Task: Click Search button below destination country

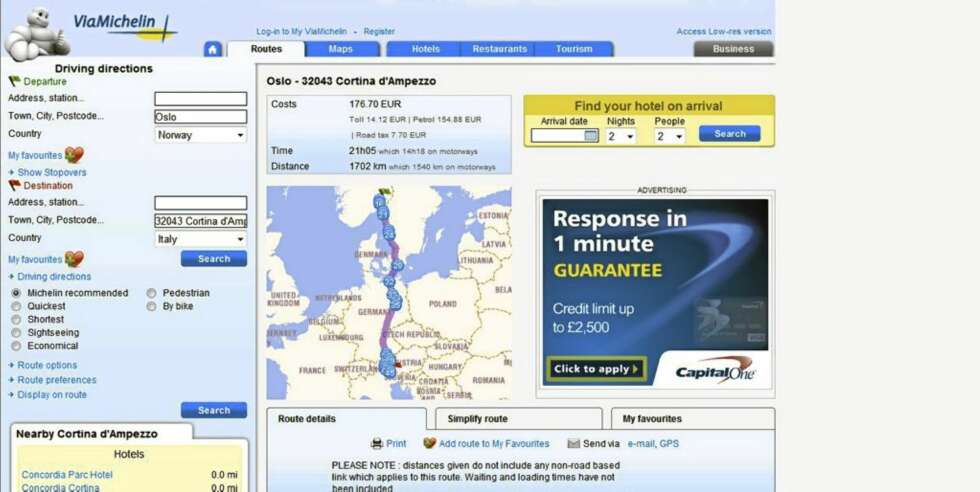Action: 214,259
